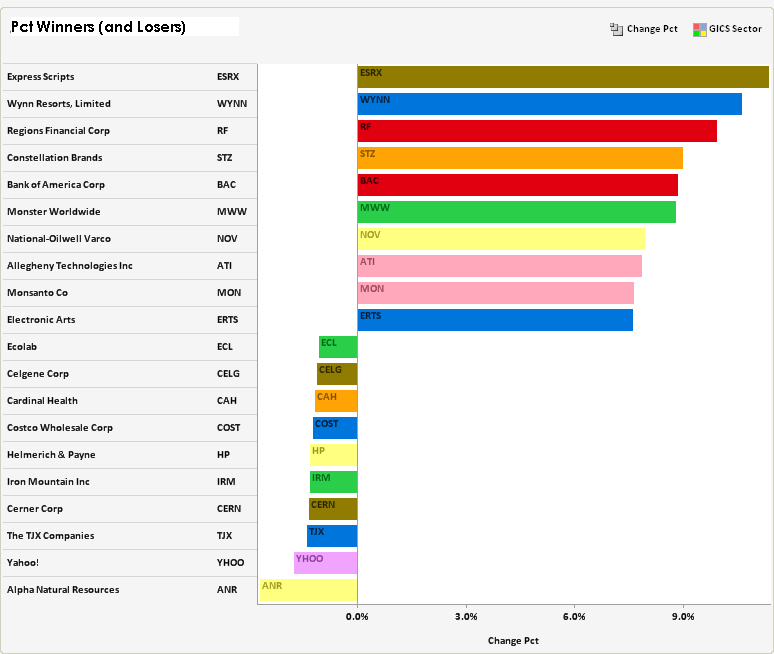Click the 9.0% axis tick label
This screenshot has width=774, height=654.
(x=683, y=616)
